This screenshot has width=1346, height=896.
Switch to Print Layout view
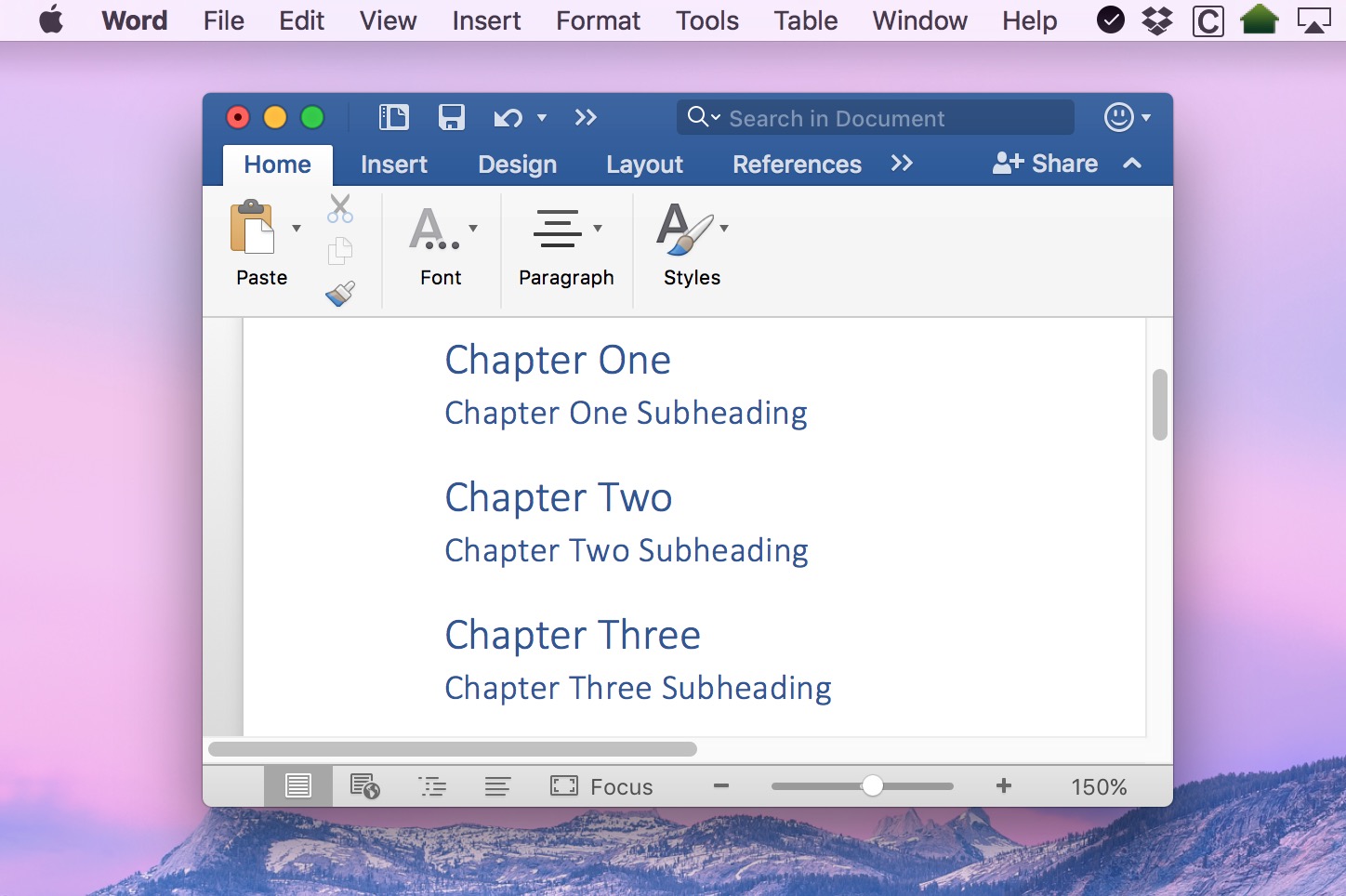click(x=298, y=786)
